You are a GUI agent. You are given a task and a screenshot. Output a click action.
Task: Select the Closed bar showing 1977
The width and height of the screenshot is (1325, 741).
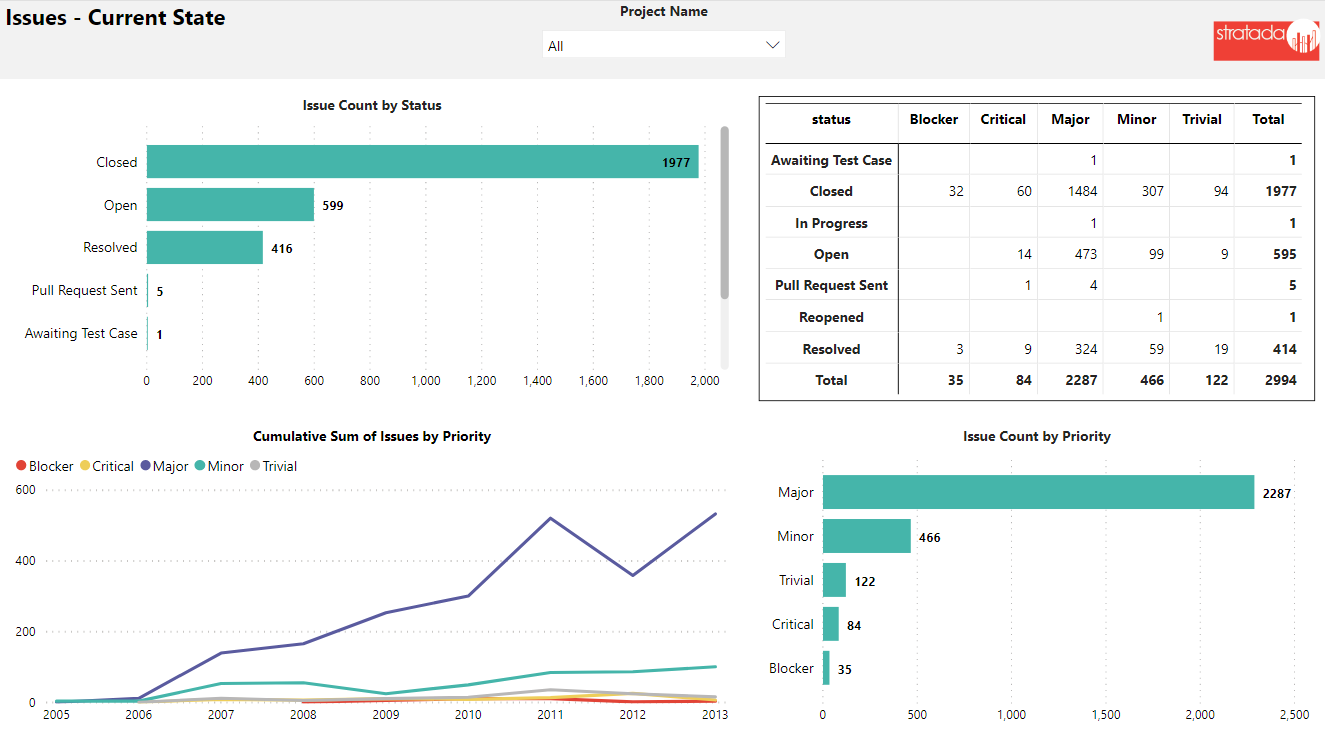422,162
